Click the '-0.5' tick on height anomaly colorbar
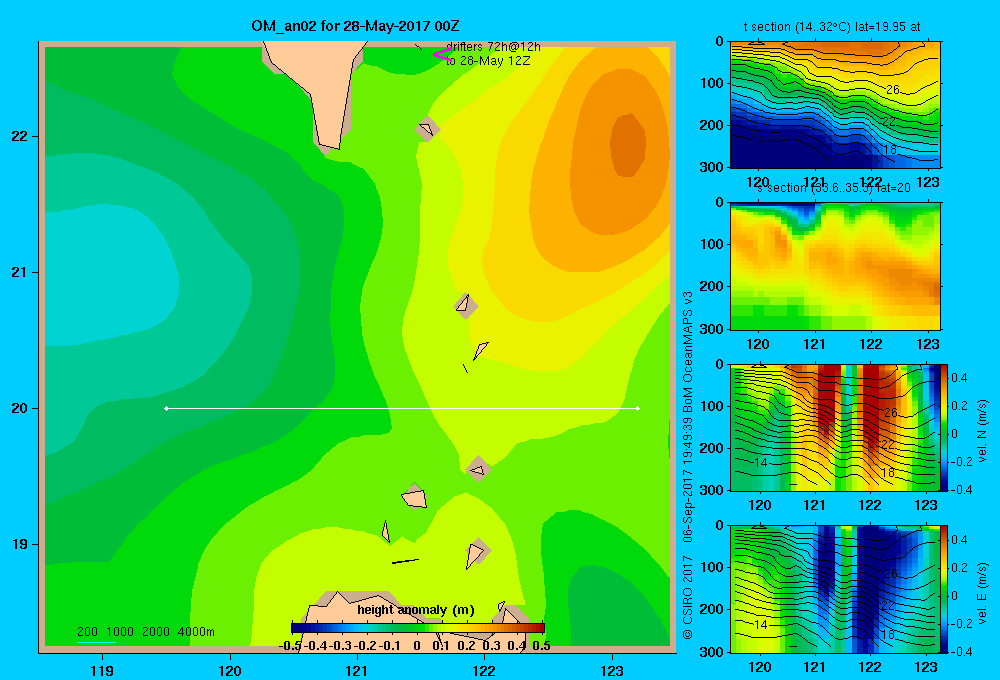This screenshot has height=680, width=1000. pyautogui.click(x=290, y=646)
